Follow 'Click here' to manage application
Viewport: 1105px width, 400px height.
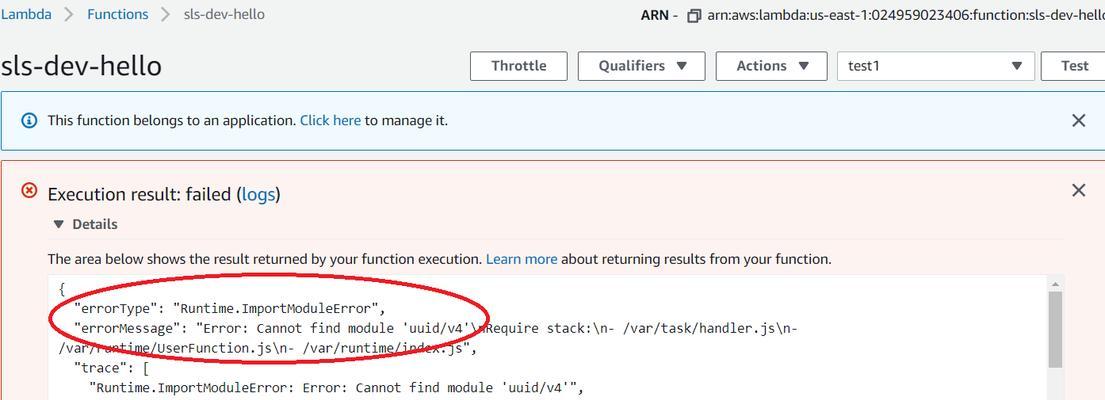pos(331,120)
